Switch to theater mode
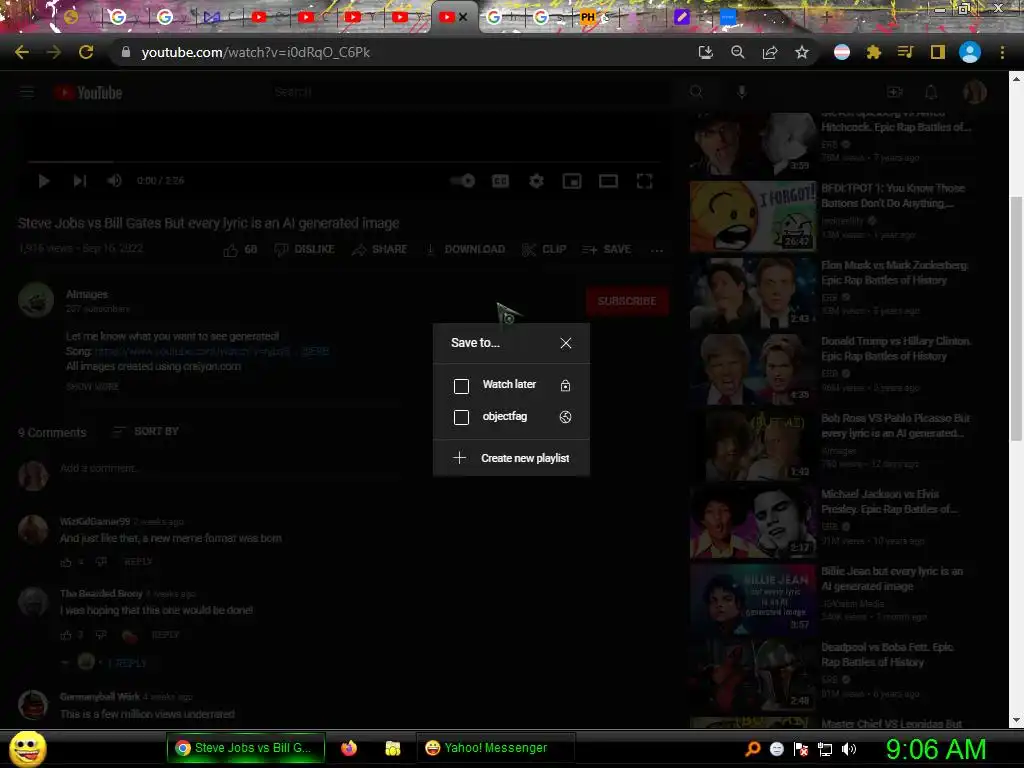Screen dimensions: 1024x768 click(x=609, y=181)
